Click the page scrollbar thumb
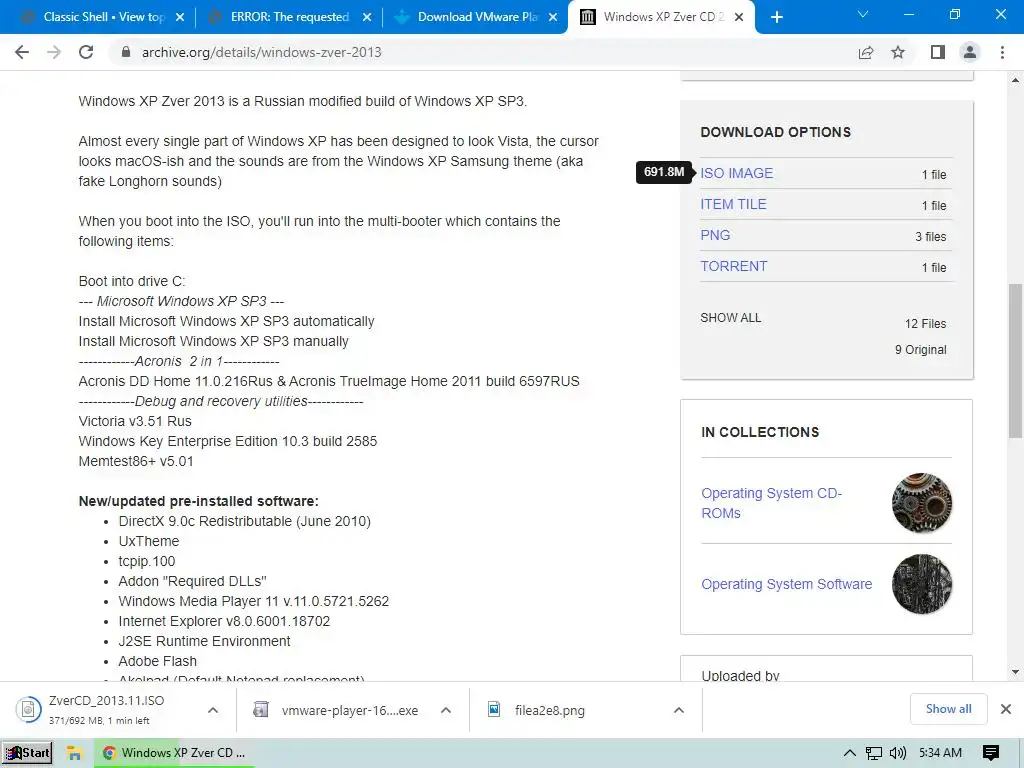The width and height of the screenshot is (1024, 768). (1015, 360)
